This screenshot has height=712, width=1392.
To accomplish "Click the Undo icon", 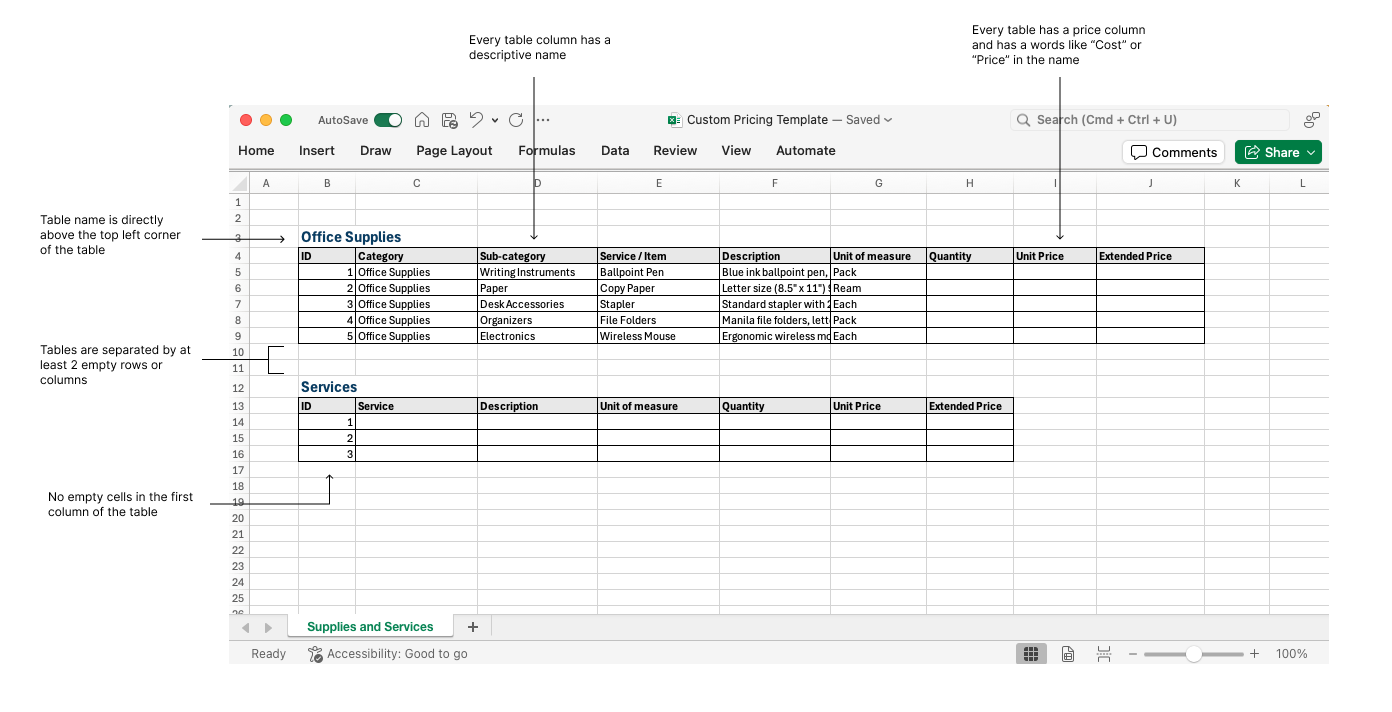I will (477, 119).
